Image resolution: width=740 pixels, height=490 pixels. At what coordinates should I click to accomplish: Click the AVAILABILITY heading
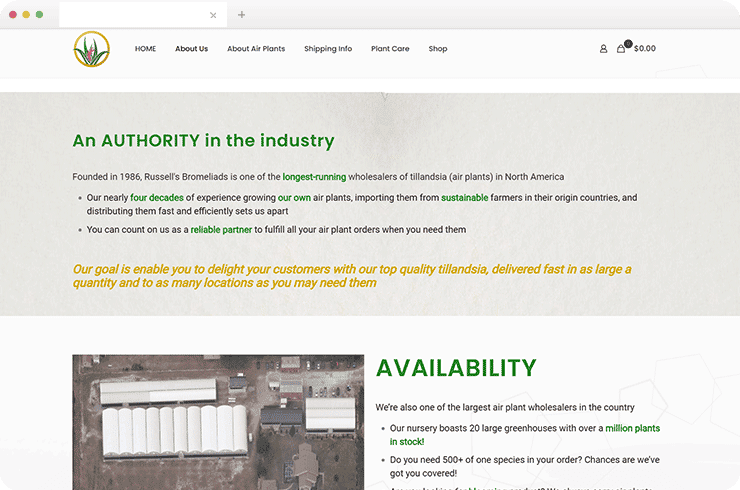pos(456,368)
